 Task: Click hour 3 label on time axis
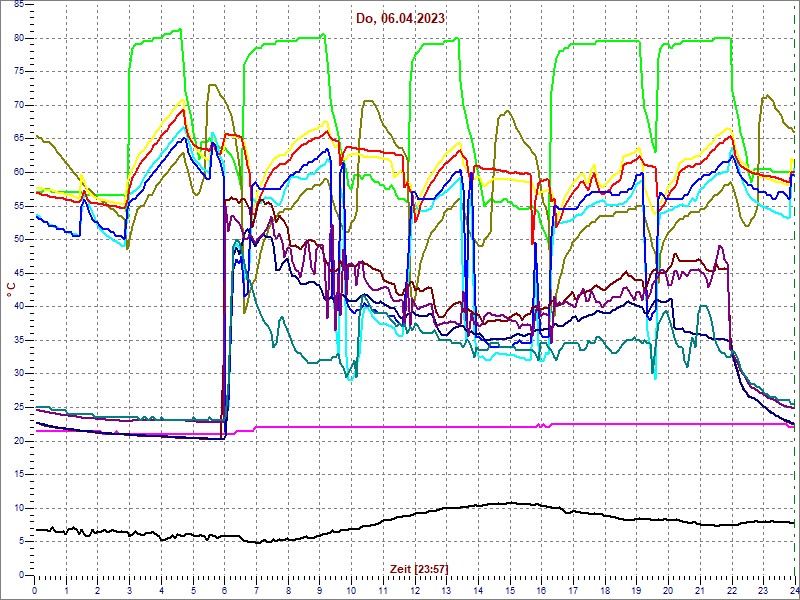[130, 591]
